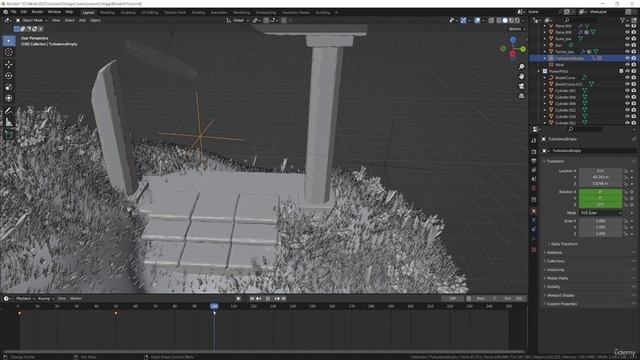Click the Rotation Z green keyed field

coord(600,204)
